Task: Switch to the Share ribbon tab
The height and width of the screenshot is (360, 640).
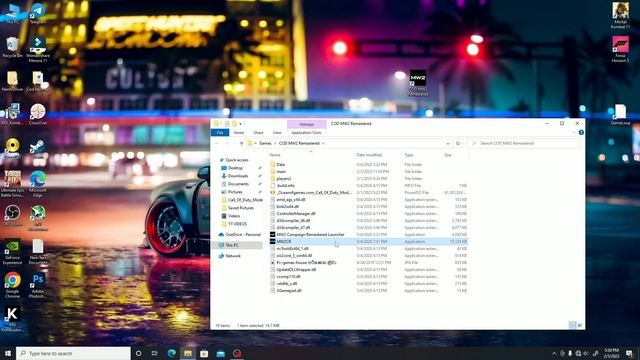Action: [258, 133]
